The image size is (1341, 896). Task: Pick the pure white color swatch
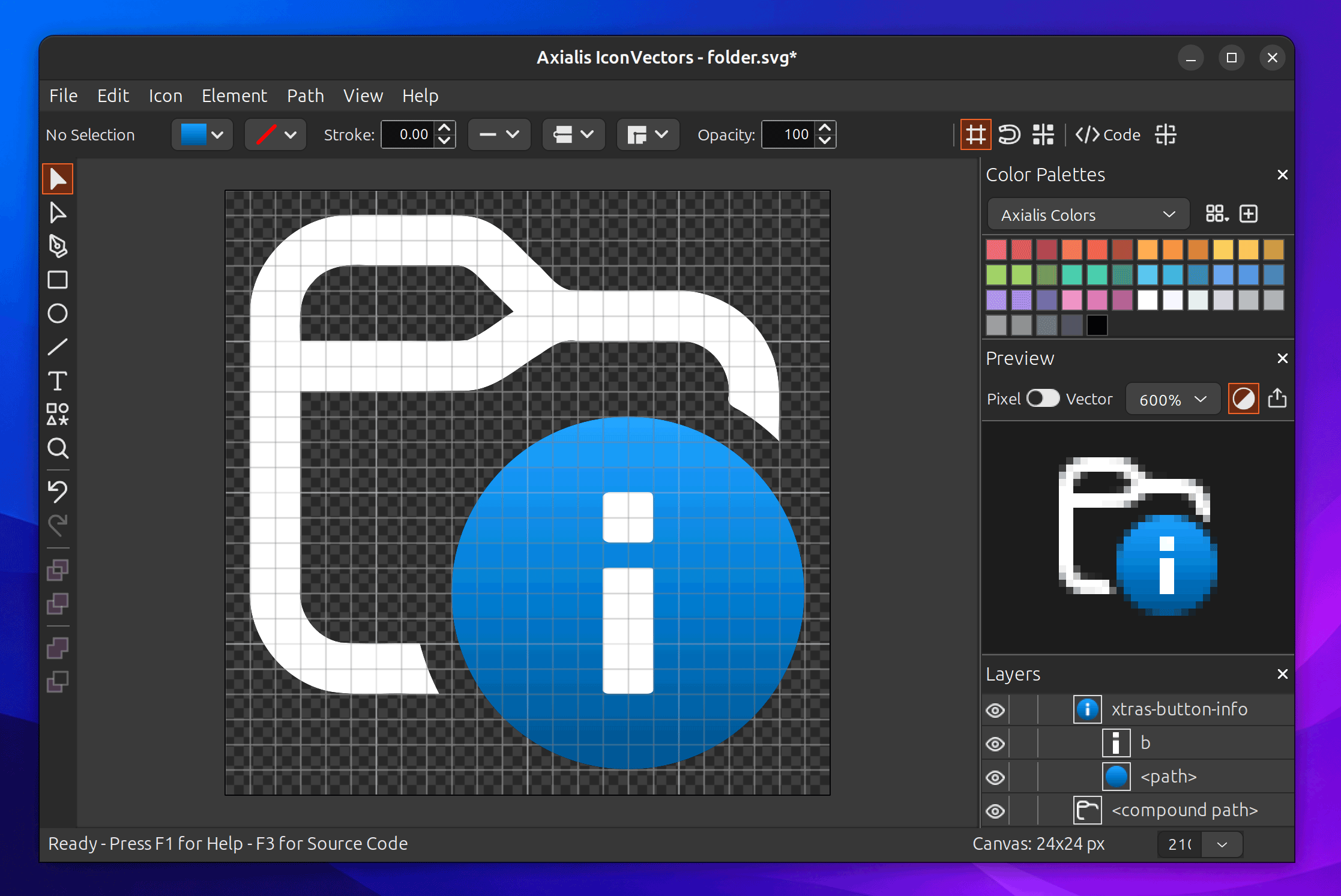pos(1147,300)
